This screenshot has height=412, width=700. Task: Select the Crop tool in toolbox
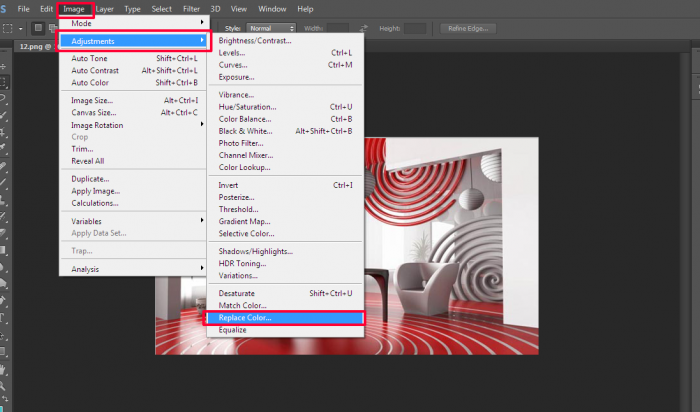[x=4, y=132]
